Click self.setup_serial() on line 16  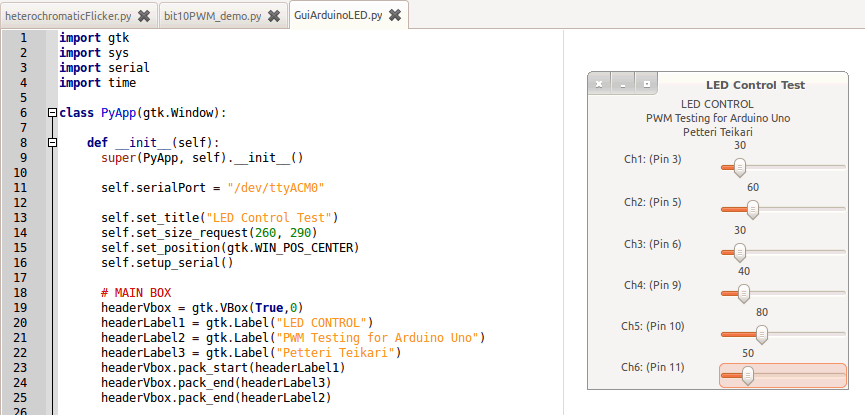(167, 263)
